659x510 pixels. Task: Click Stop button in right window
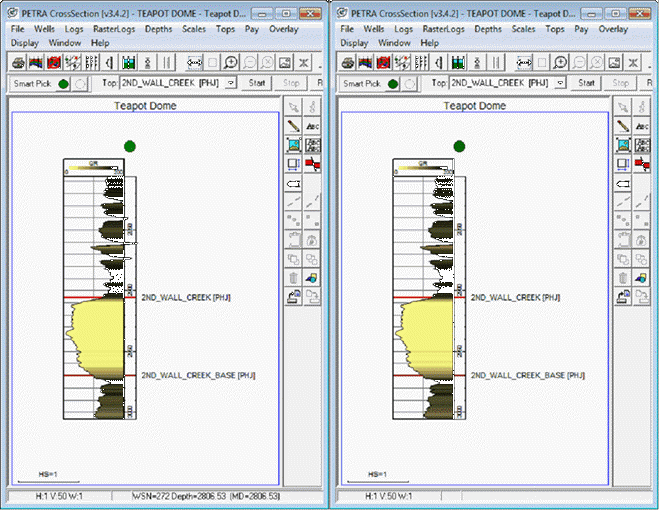click(x=620, y=83)
